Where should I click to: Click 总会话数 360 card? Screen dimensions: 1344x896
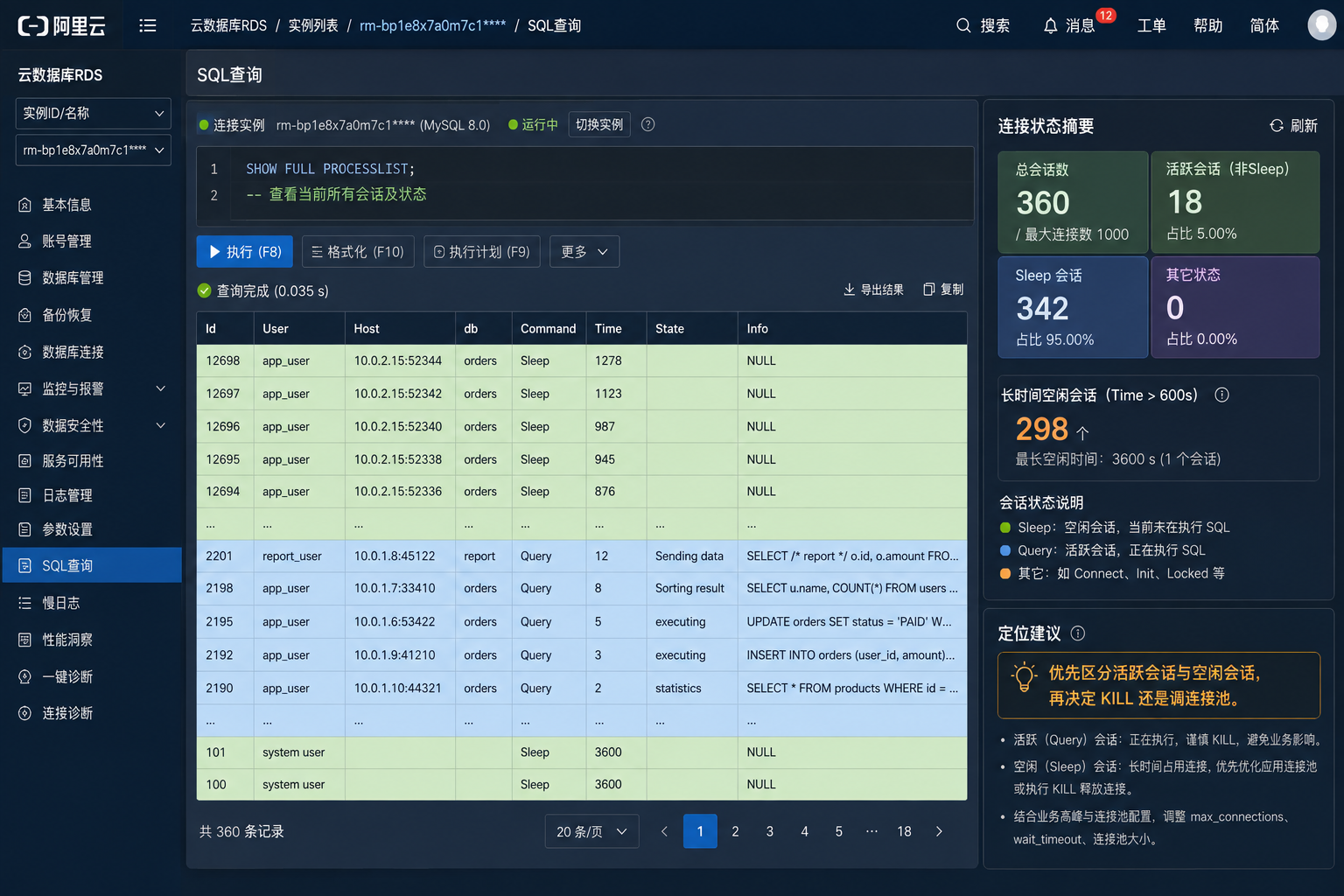pos(1073,202)
